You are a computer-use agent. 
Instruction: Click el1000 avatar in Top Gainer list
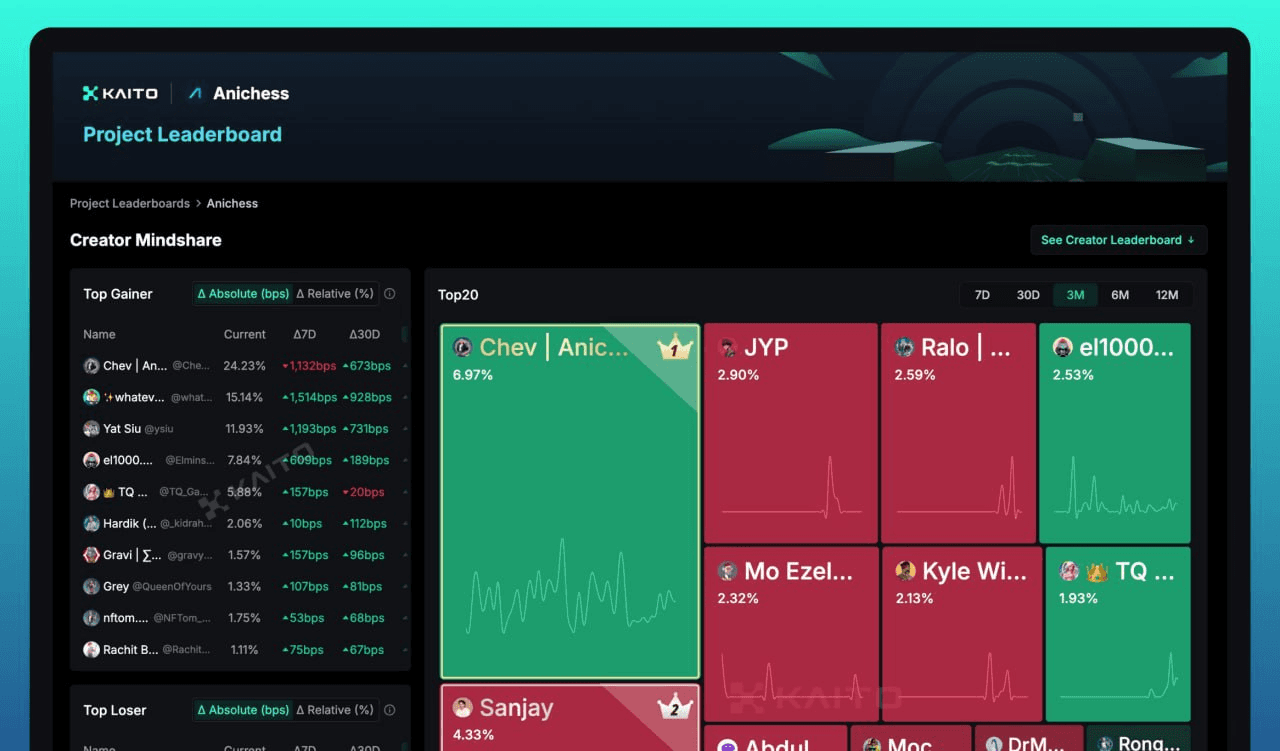pyautogui.click(x=91, y=460)
